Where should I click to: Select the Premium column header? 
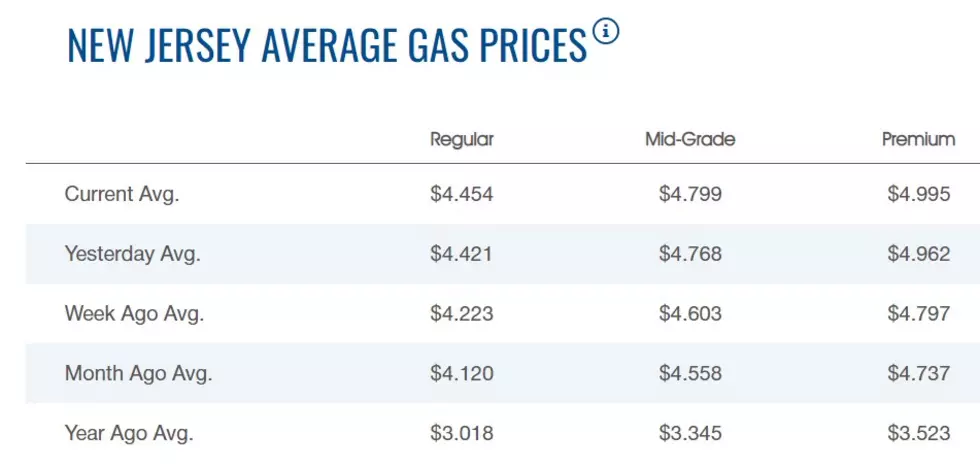tap(919, 139)
